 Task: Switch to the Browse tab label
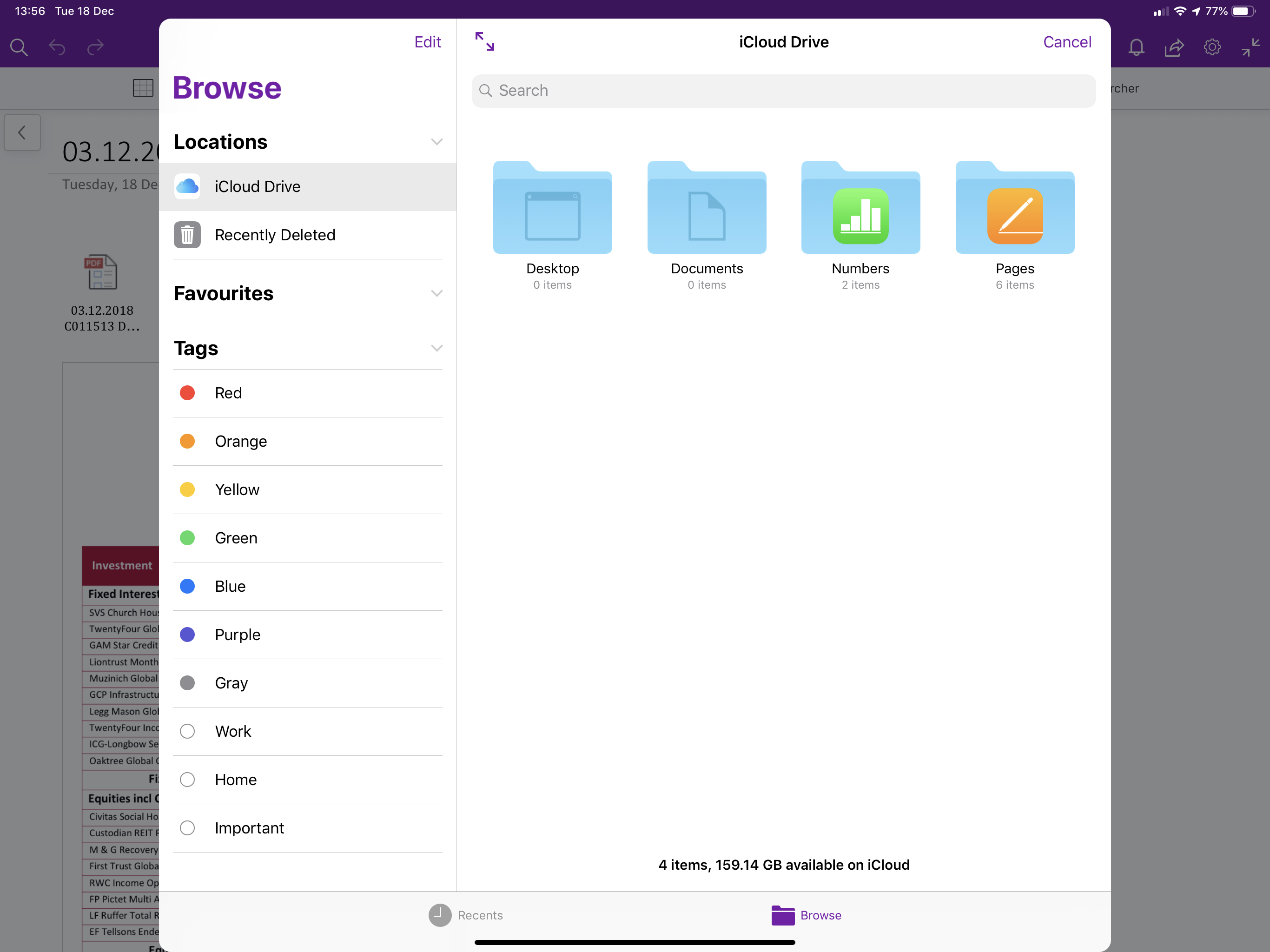820,915
